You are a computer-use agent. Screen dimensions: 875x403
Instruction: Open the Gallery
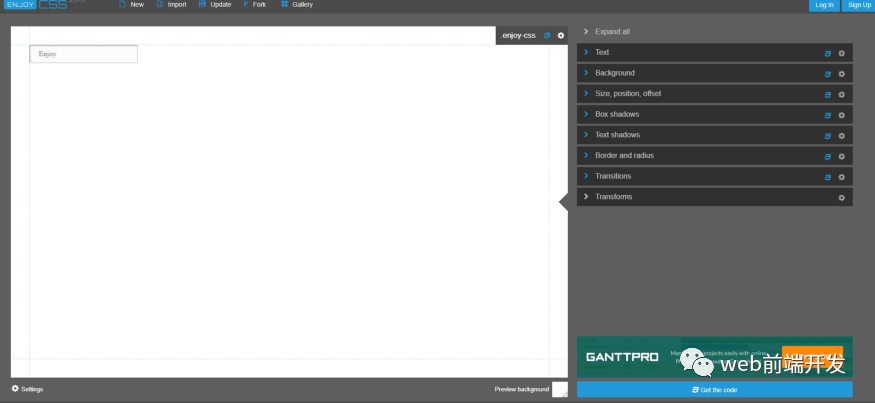point(297,4)
